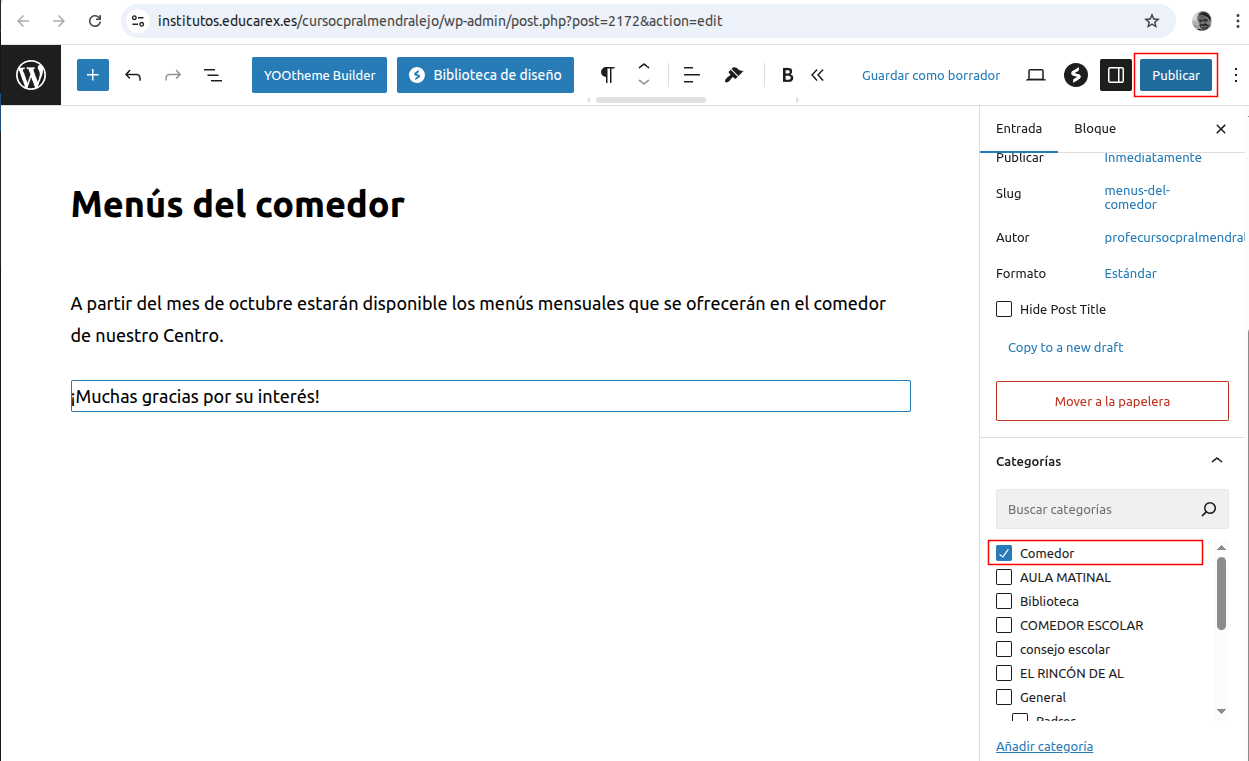Image resolution: width=1249 pixels, height=761 pixels.
Task: Open preview device laptop icon
Action: [x=1036, y=75]
